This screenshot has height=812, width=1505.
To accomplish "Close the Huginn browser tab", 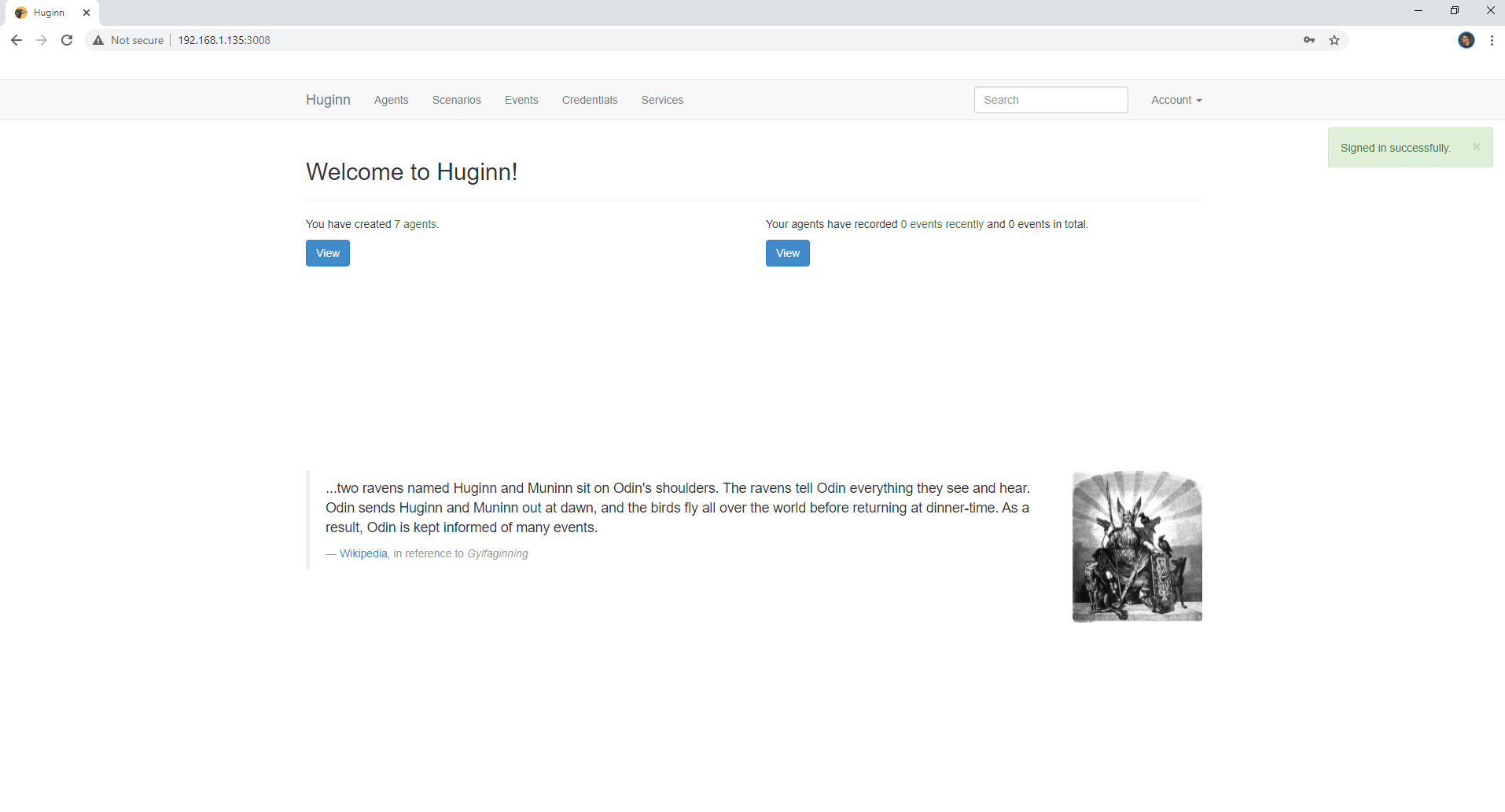I will coord(86,13).
